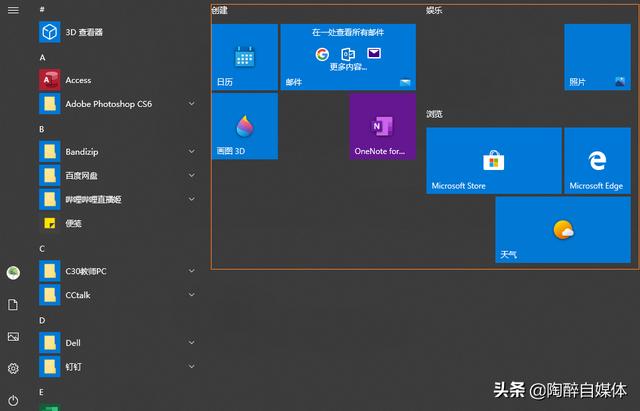Open the 3D 查看器 app icon

click(x=49, y=32)
